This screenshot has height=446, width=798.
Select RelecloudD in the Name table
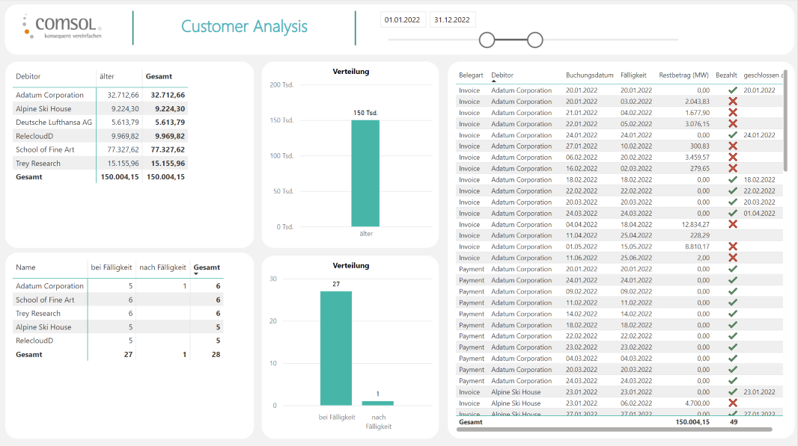point(34,341)
